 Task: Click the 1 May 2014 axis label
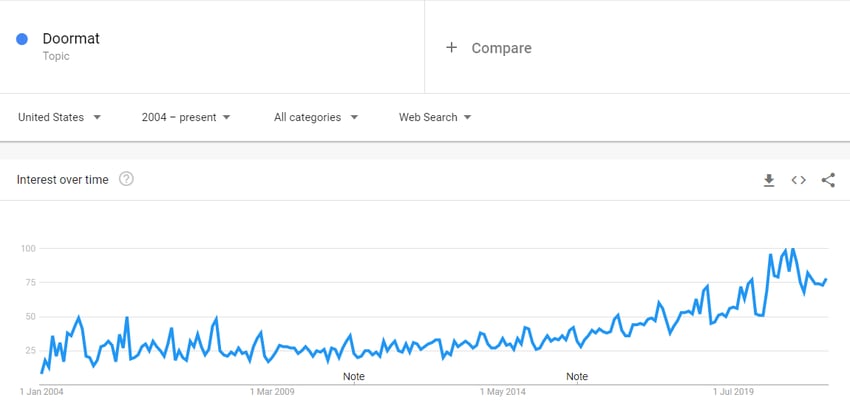tap(503, 392)
